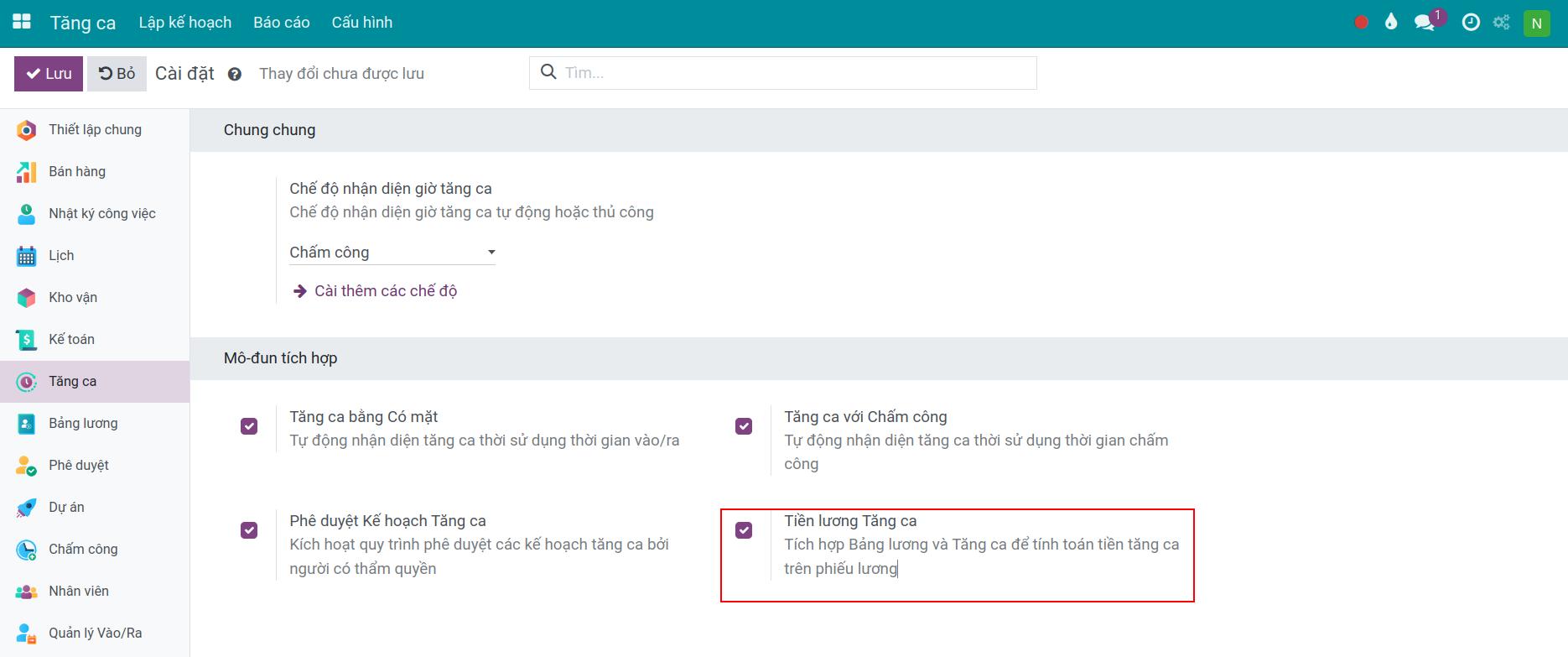The height and width of the screenshot is (657, 1568).
Task: Open the user avatar N menu
Action: (1537, 23)
